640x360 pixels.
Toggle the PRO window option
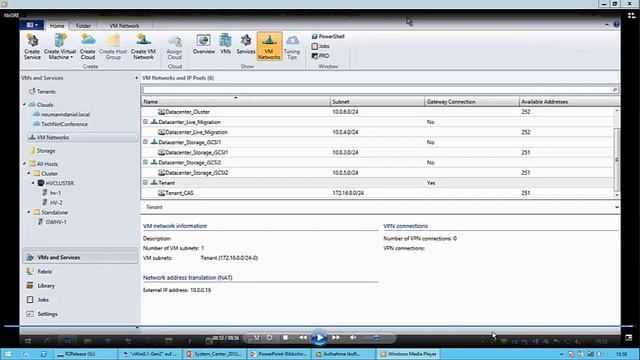320,56
